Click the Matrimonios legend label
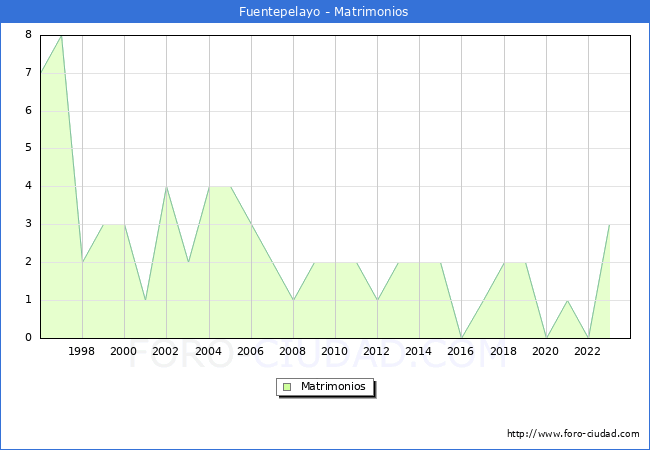650x450 pixels. (x=333, y=386)
